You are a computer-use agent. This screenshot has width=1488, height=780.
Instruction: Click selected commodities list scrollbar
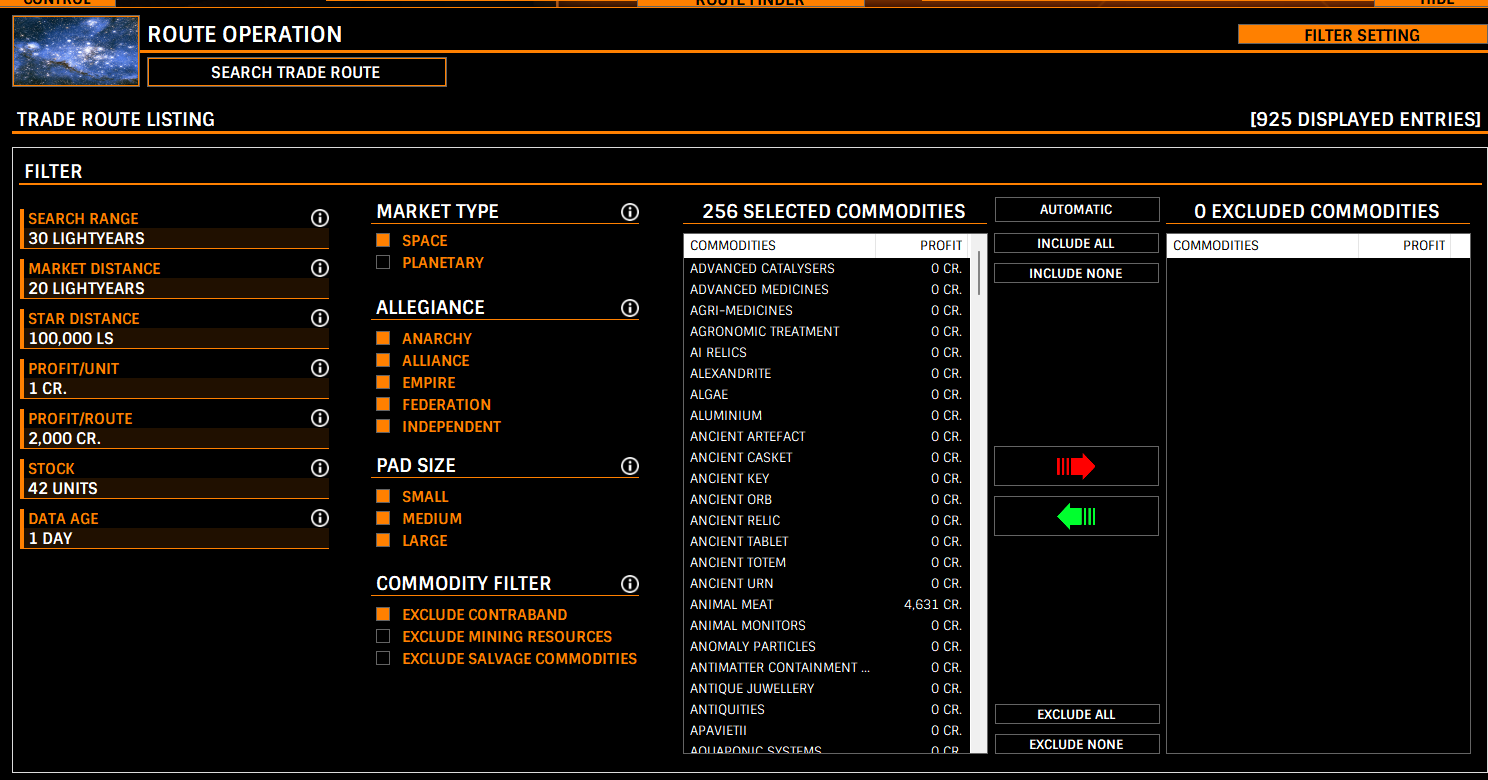pos(979,272)
